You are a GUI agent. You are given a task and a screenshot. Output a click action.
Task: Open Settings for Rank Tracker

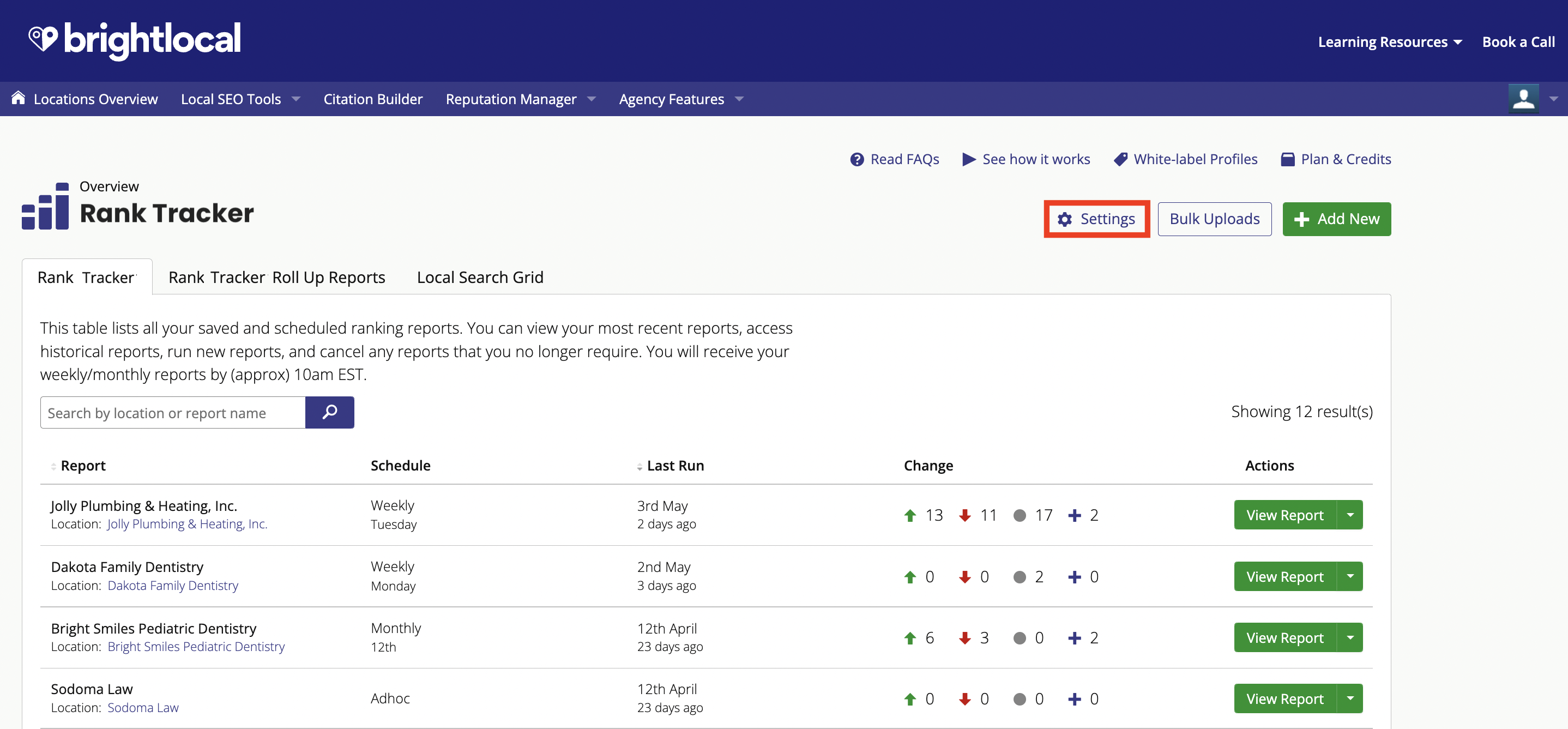click(x=1097, y=218)
